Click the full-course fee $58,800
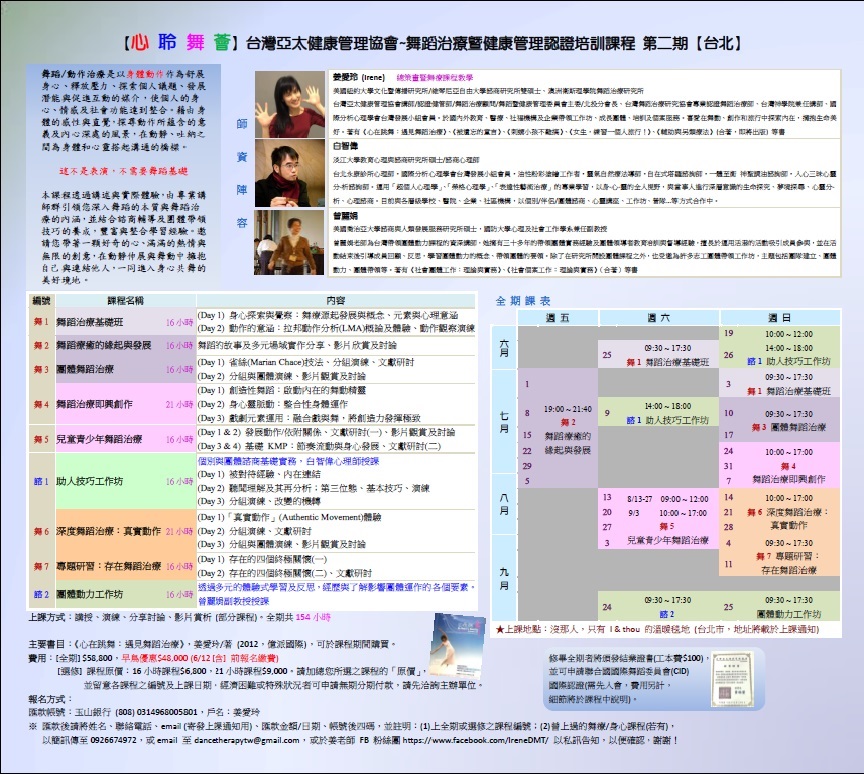 pos(96,658)
